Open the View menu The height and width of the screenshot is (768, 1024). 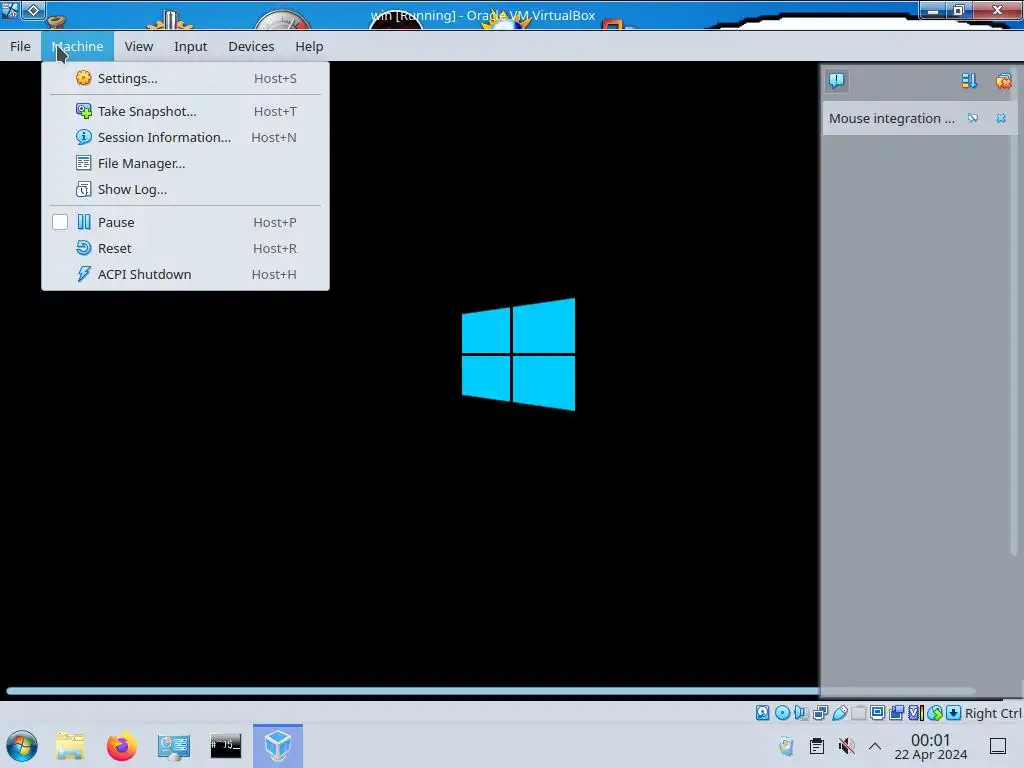[x=138, y=46]
